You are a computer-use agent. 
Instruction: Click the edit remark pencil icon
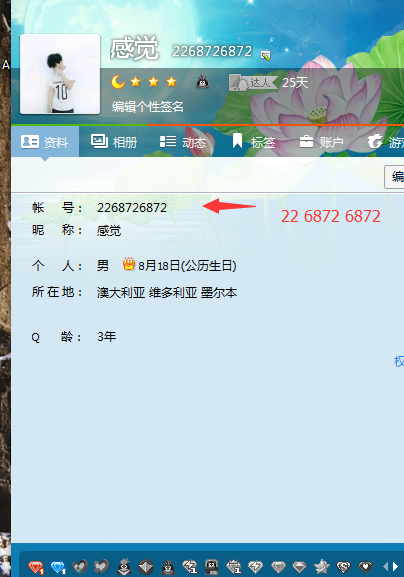click(265, 55)
